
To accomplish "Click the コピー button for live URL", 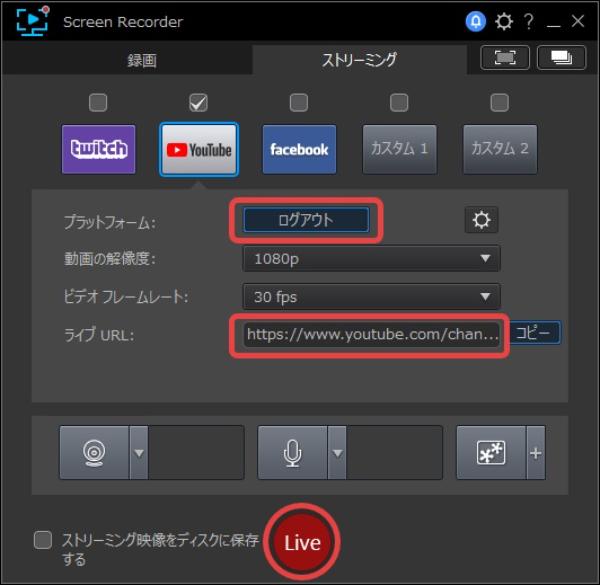I will tap(535, 333).
